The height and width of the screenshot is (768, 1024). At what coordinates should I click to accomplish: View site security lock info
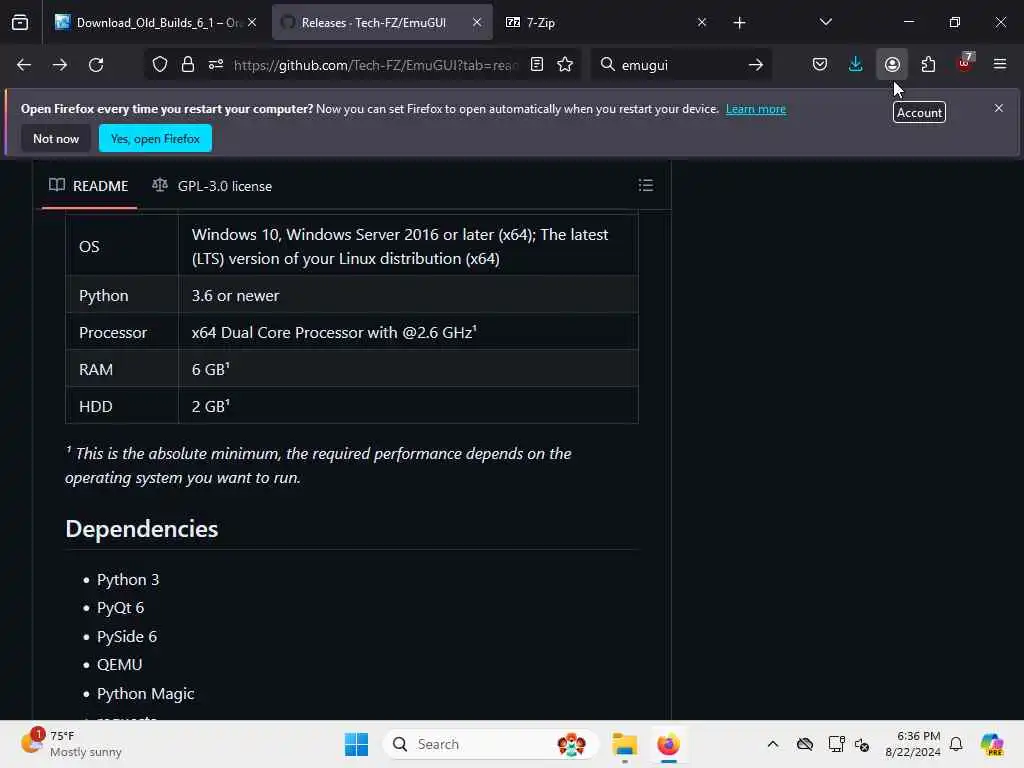click(x=188, y=65)
